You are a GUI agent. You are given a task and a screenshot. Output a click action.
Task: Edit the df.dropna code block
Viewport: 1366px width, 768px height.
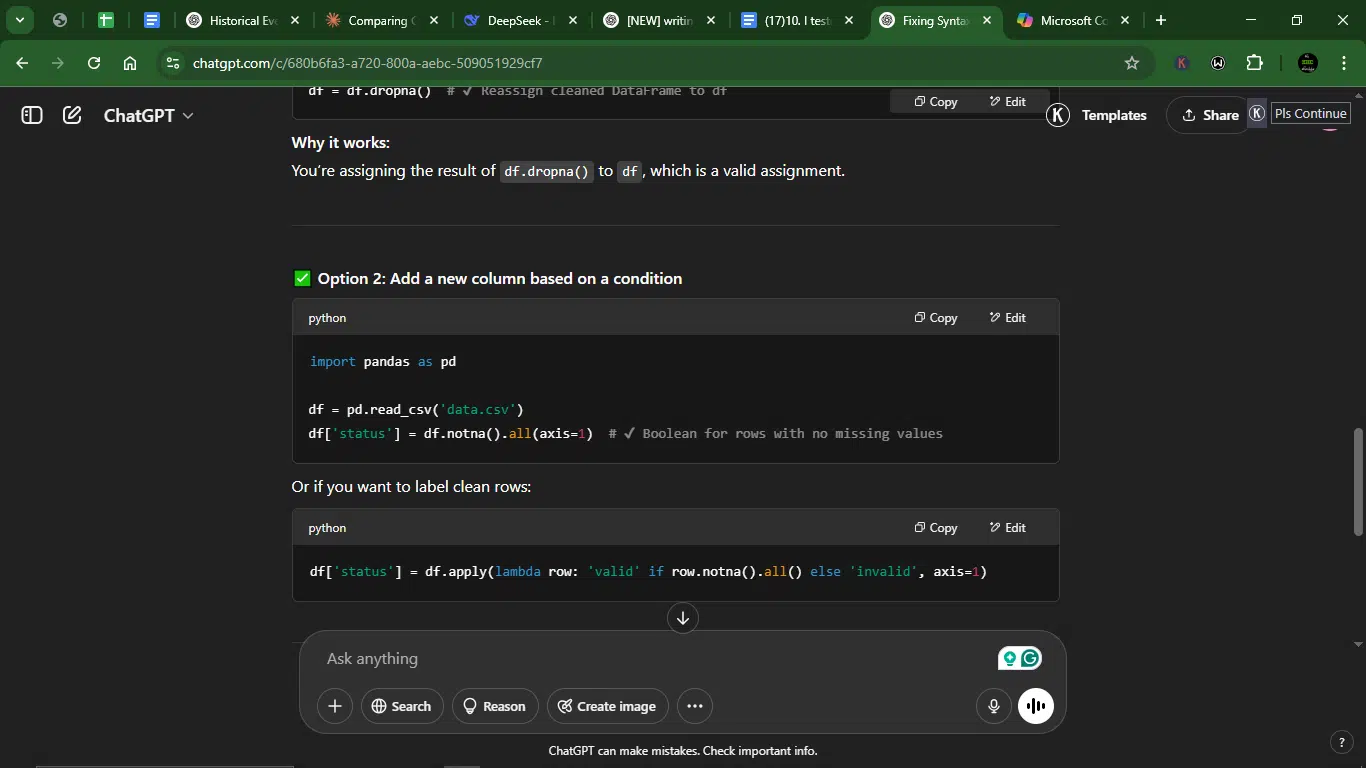pyautogui.click(x=1008, y=101)
